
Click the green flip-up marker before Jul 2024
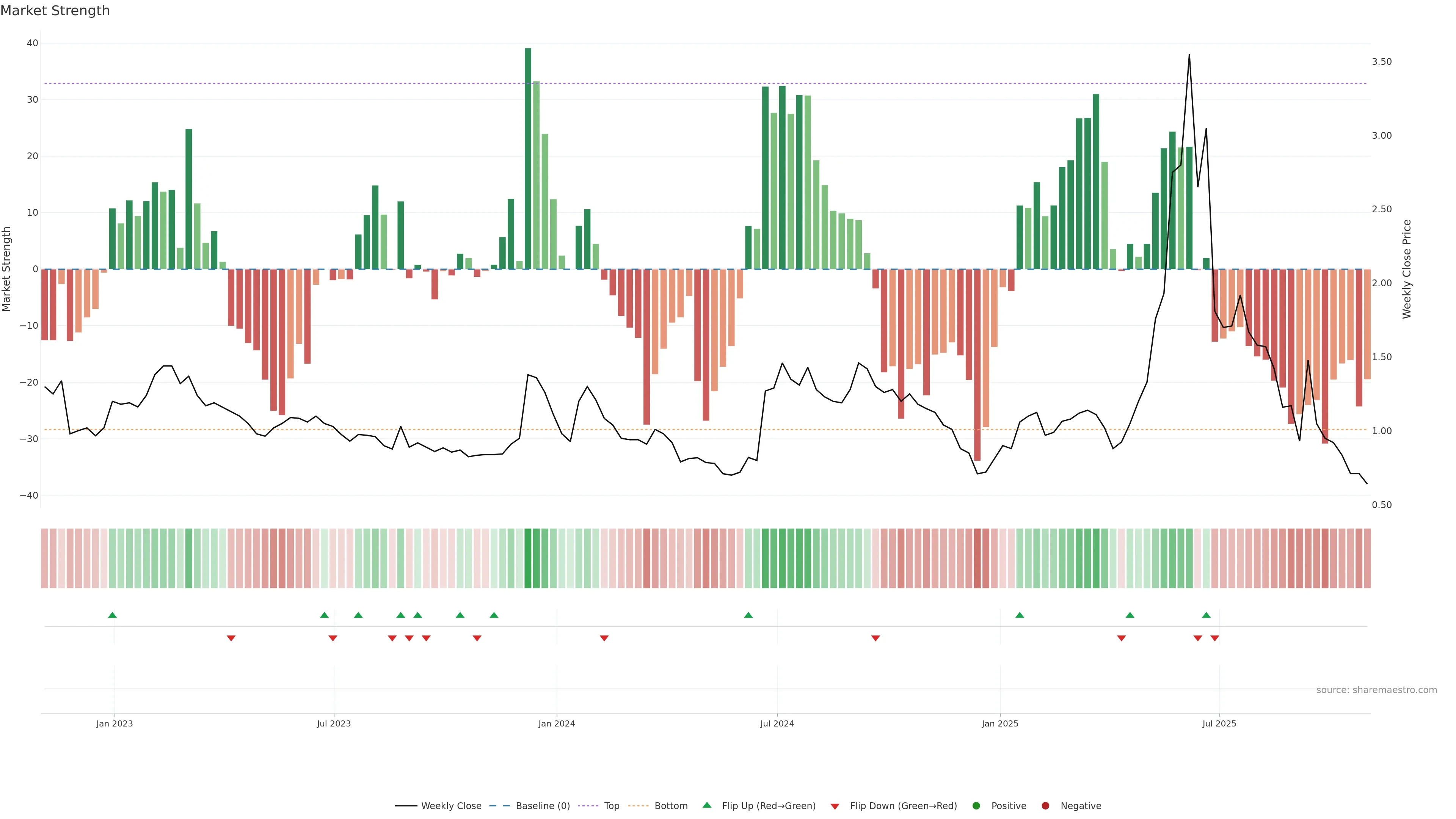pos(748,615)
